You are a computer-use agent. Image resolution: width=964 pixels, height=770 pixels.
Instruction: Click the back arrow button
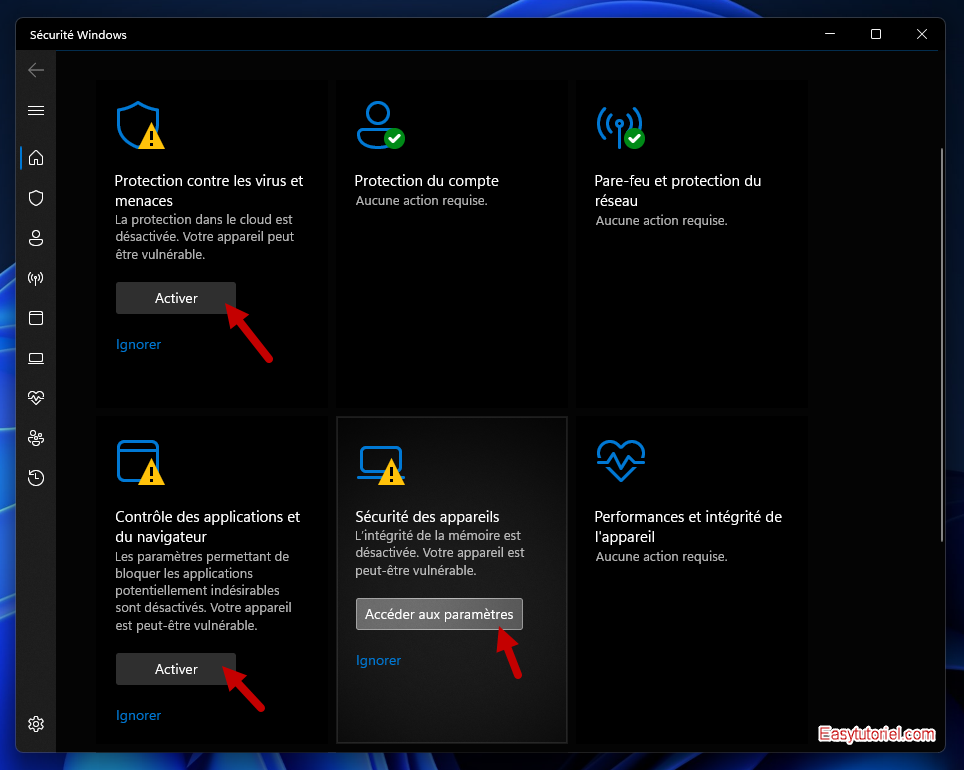36,70
